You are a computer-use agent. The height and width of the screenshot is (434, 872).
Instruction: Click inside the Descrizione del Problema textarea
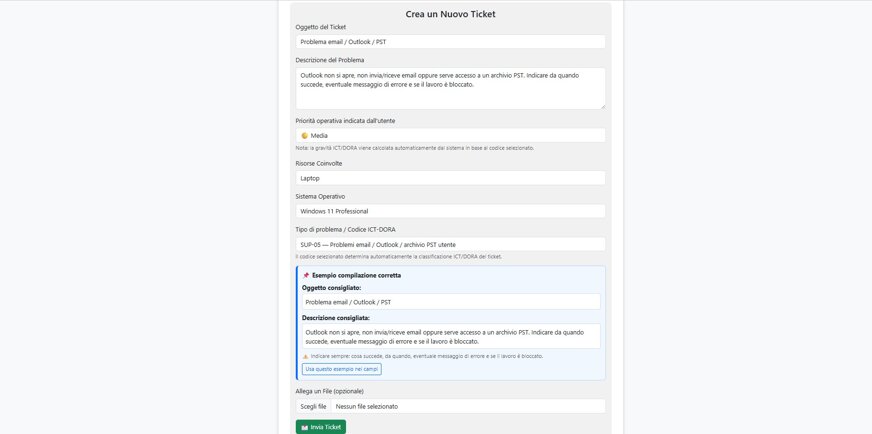pos(450,88)
